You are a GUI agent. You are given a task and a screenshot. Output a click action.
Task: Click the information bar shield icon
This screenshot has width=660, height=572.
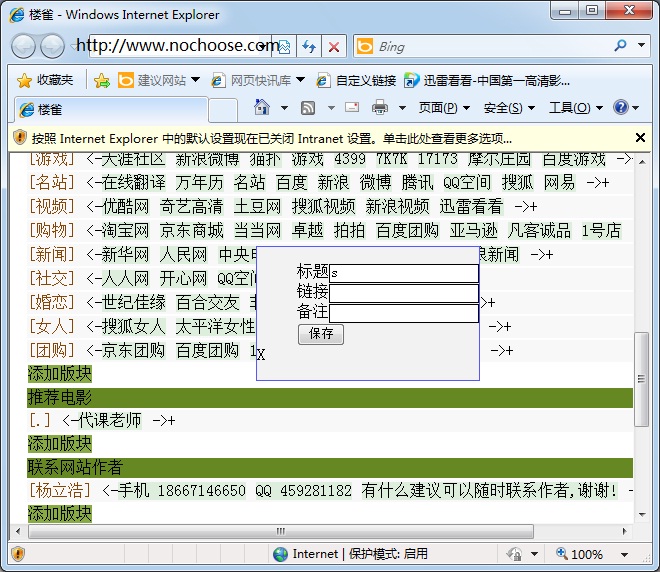click(x=20, y=137)
